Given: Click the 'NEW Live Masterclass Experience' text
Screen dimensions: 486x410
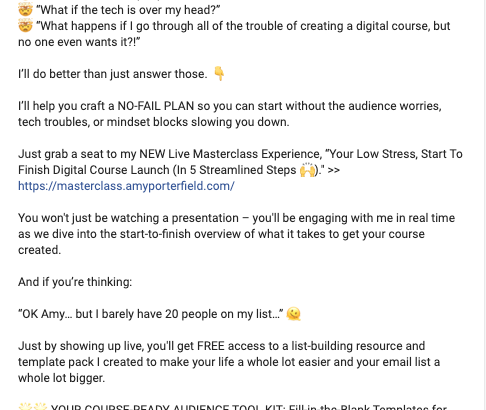Looking at the screenshot, I should click(x=230, y=154).
